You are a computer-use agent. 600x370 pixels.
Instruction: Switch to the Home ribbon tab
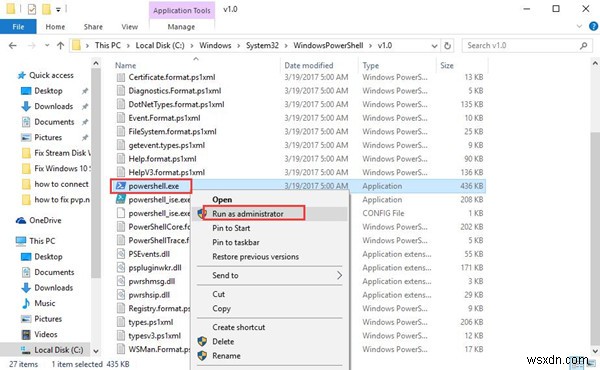tap(55, 27)
